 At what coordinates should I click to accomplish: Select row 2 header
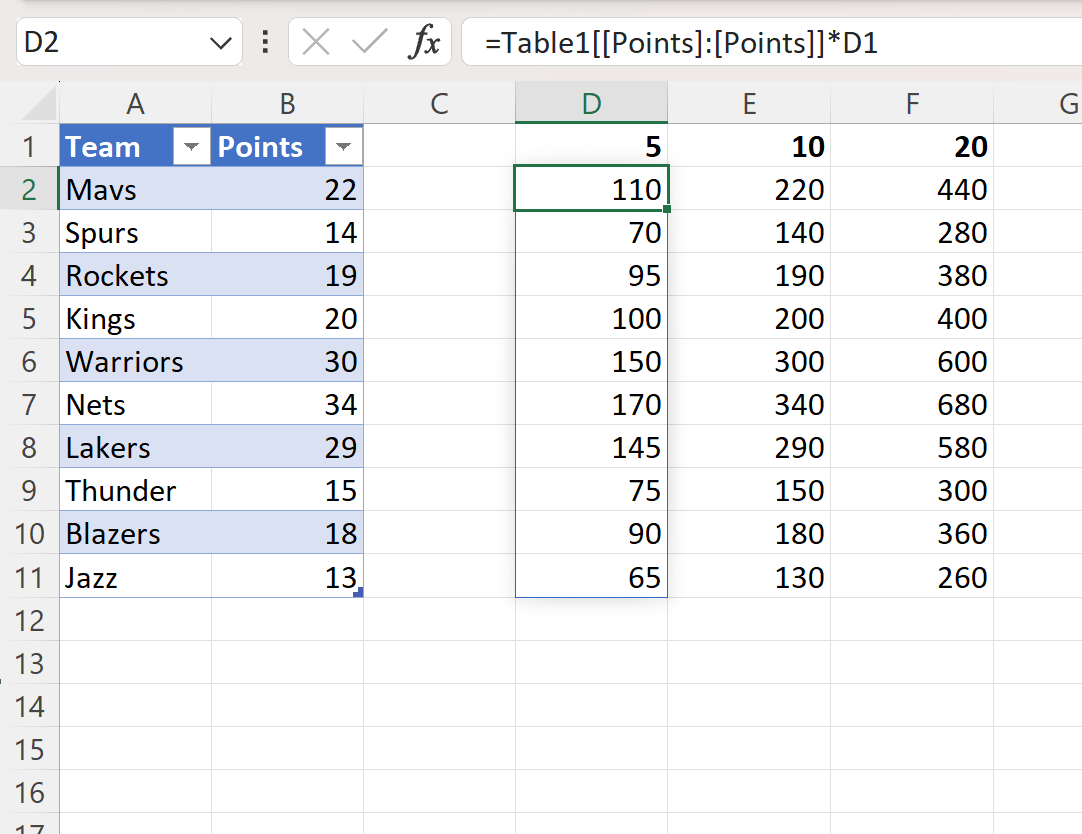[29, 189]
